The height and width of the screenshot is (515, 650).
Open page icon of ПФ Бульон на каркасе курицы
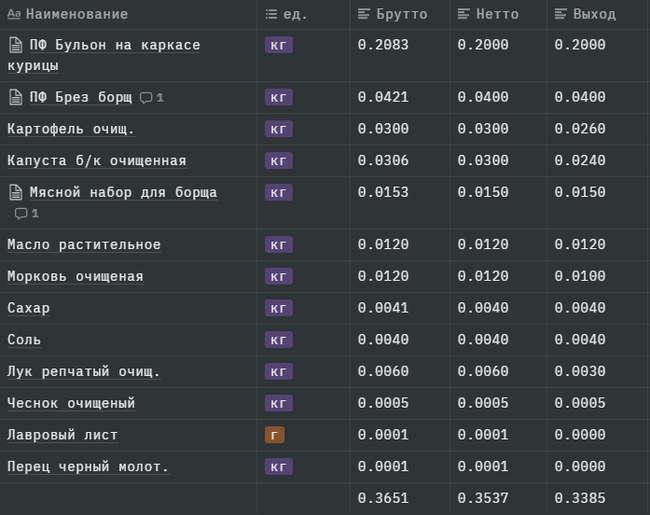click(x=15, y=45)
